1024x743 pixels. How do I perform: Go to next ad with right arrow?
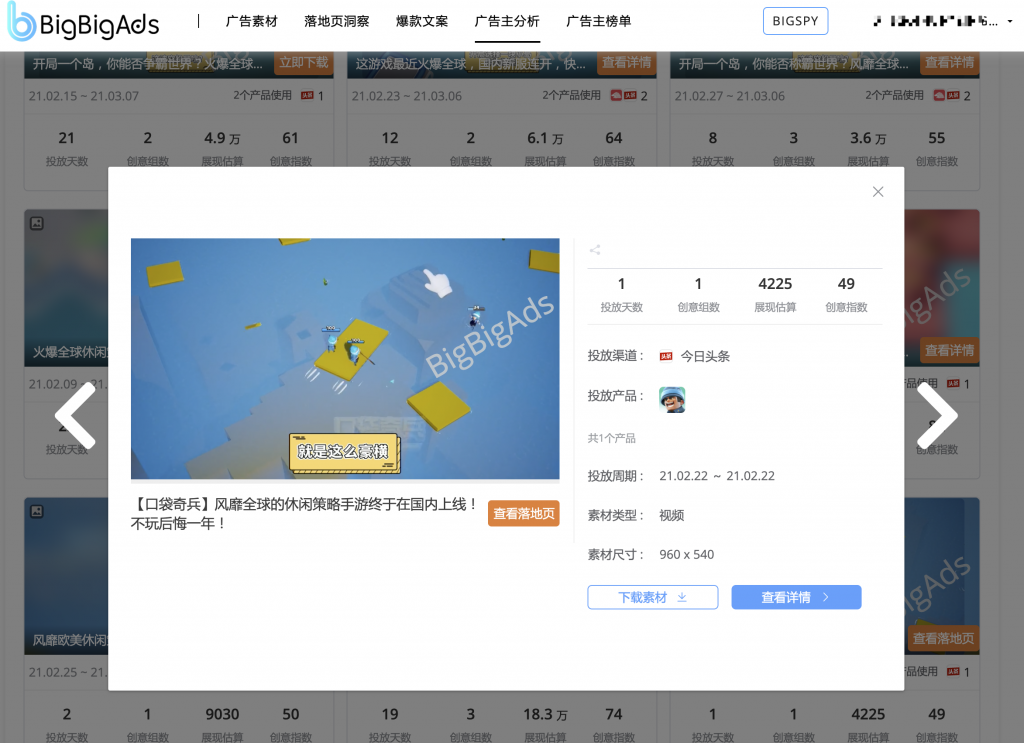click(x=937, y=415)
